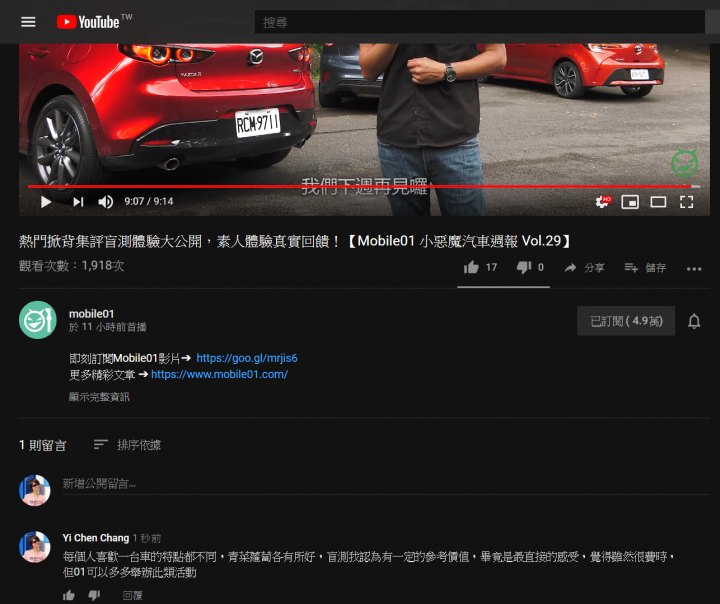Focus the search box at top

479,22
